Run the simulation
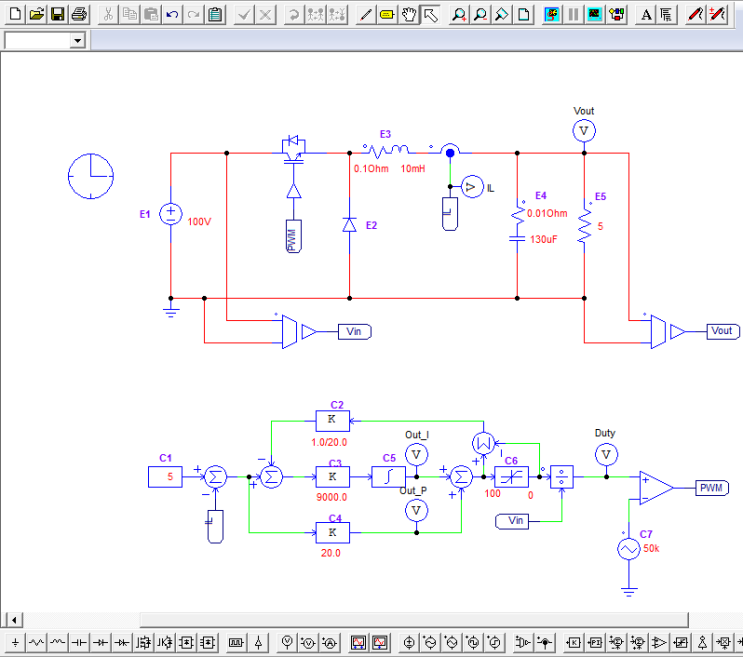Image resolution: width=743 pixels, height=657 pixels. [x=552, y=15]
